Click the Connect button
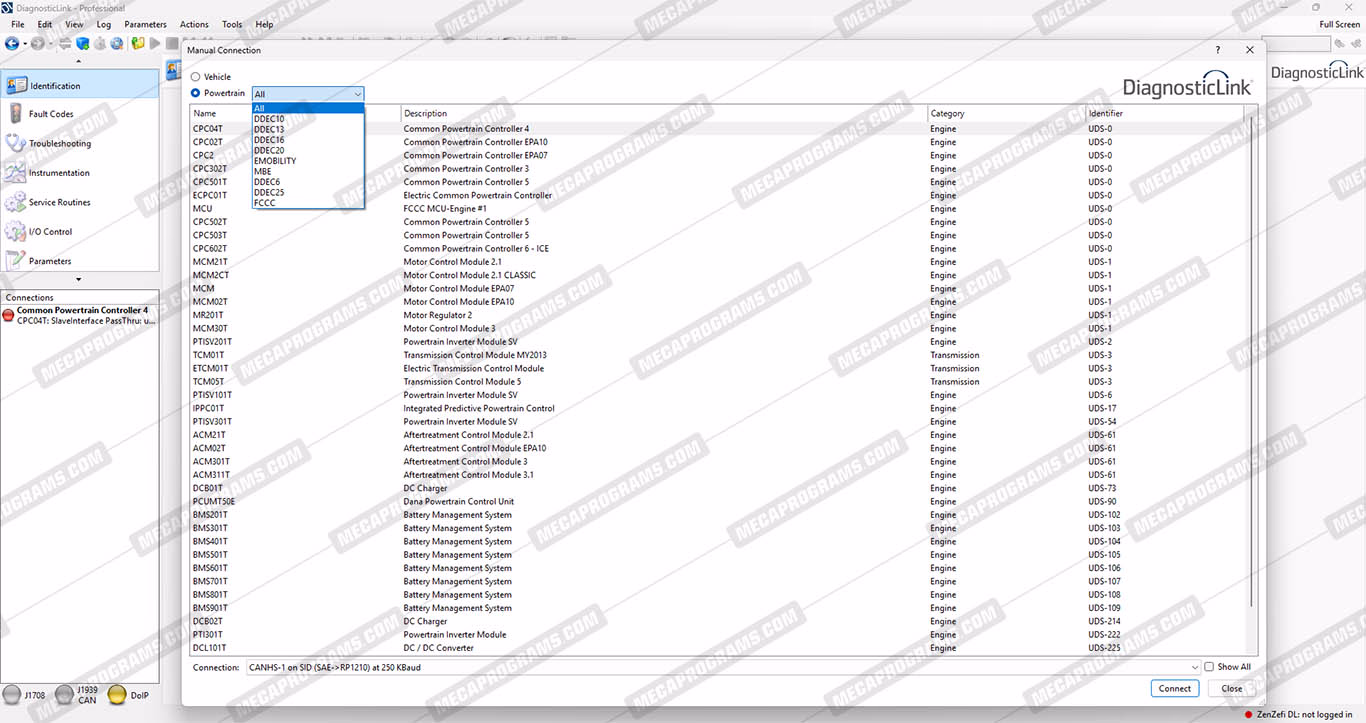This screenshot has width=1366, height=723. [x=1175, y=689]
